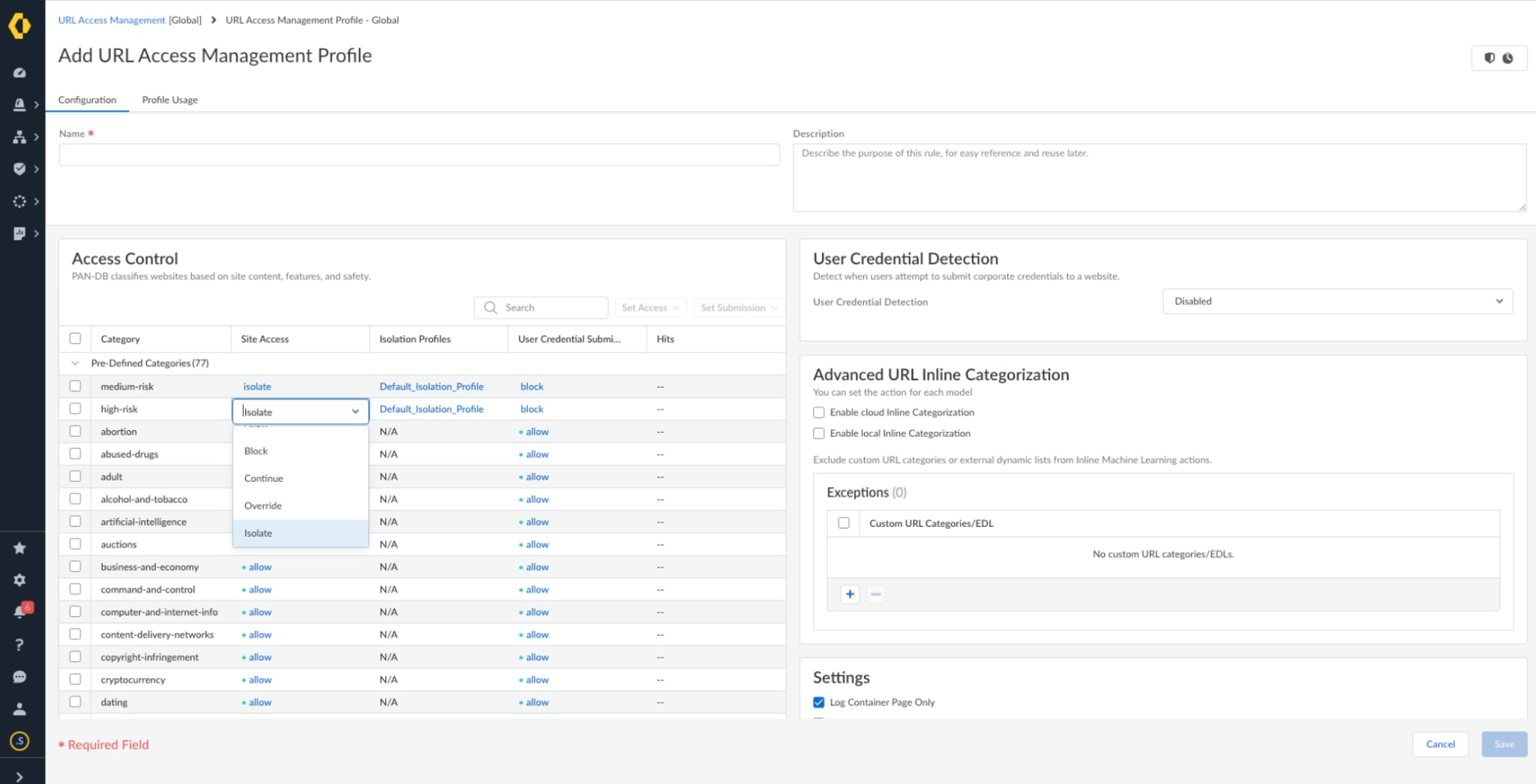Screen dimensions: 1536x784
Task: Click the Name input field
Action: pos(419,154)
